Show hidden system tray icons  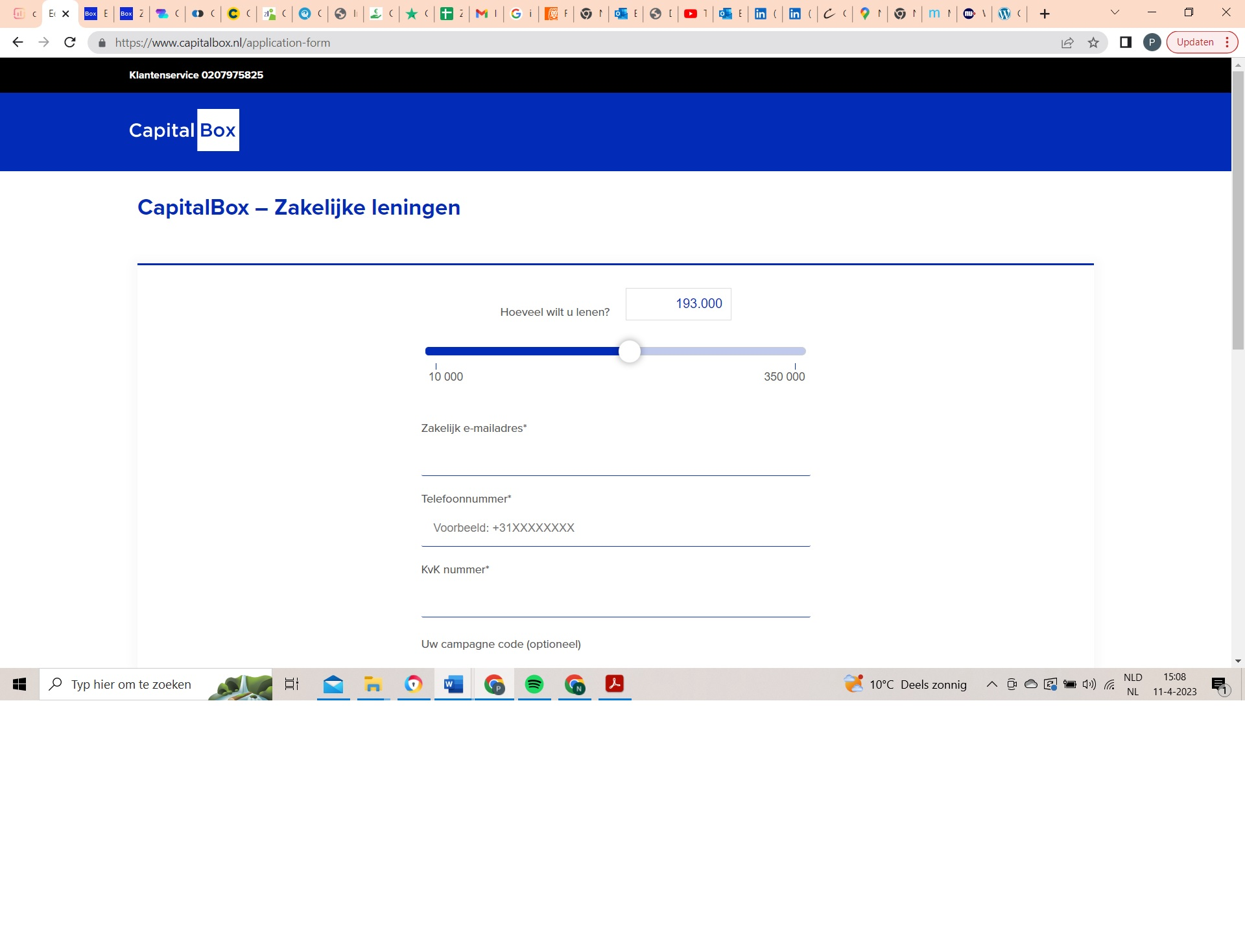991,684
